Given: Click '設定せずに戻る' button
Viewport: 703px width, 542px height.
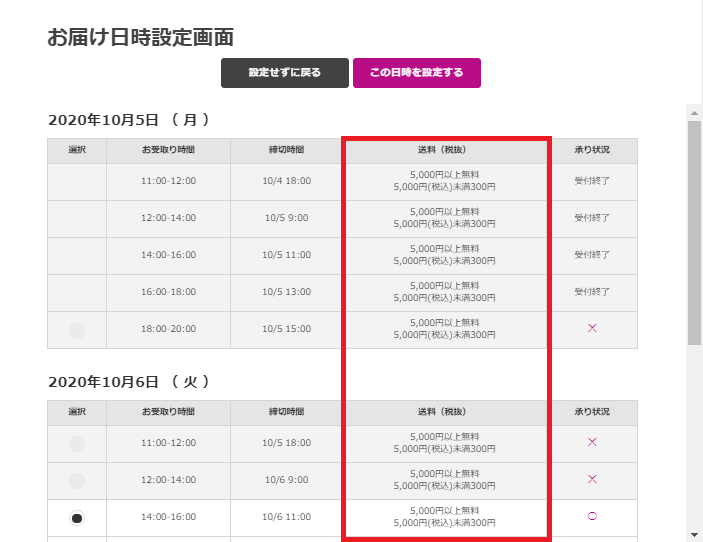Looking at the screenshot, I should point(285,73).
